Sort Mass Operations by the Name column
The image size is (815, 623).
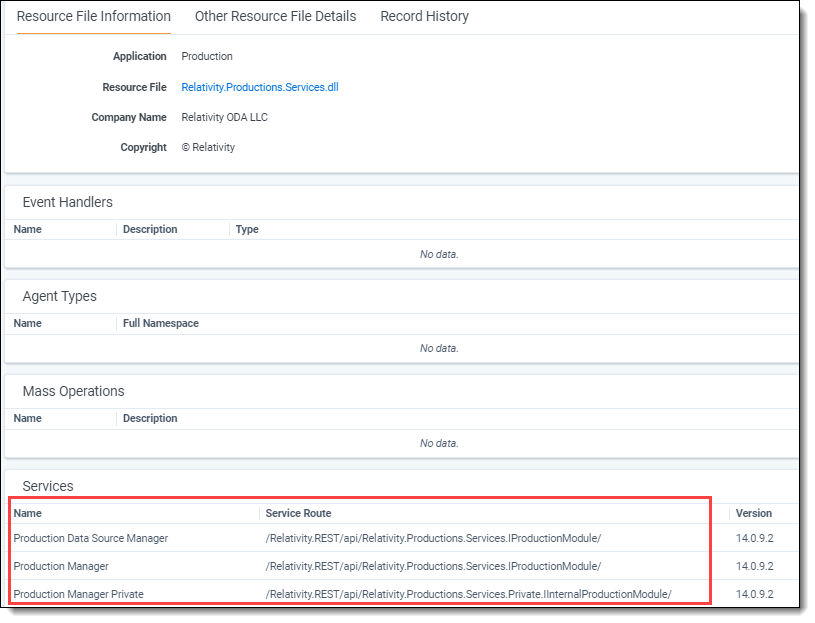(x=28, y=418)
